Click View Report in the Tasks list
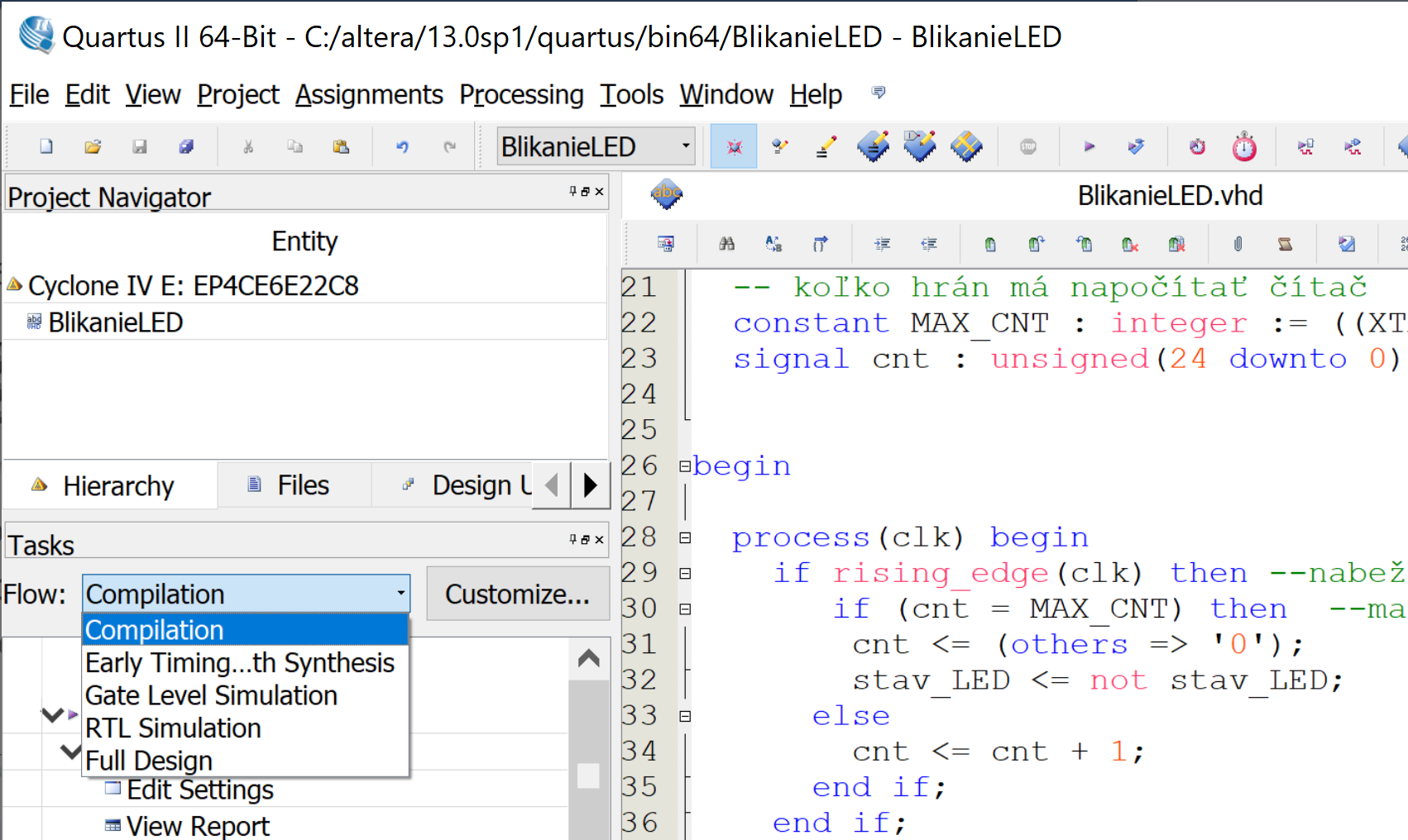Viewport: 1408px width, 840px height. point(198,825)
